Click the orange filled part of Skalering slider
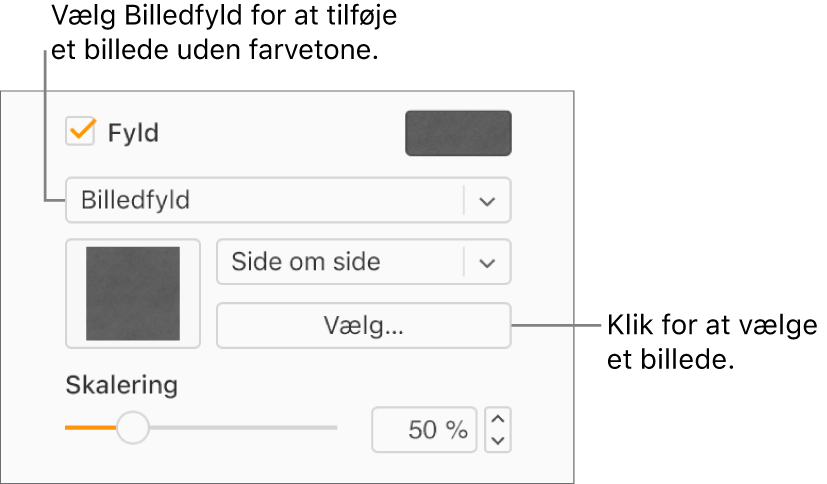The image size is (827, 484). coord(91,428)
